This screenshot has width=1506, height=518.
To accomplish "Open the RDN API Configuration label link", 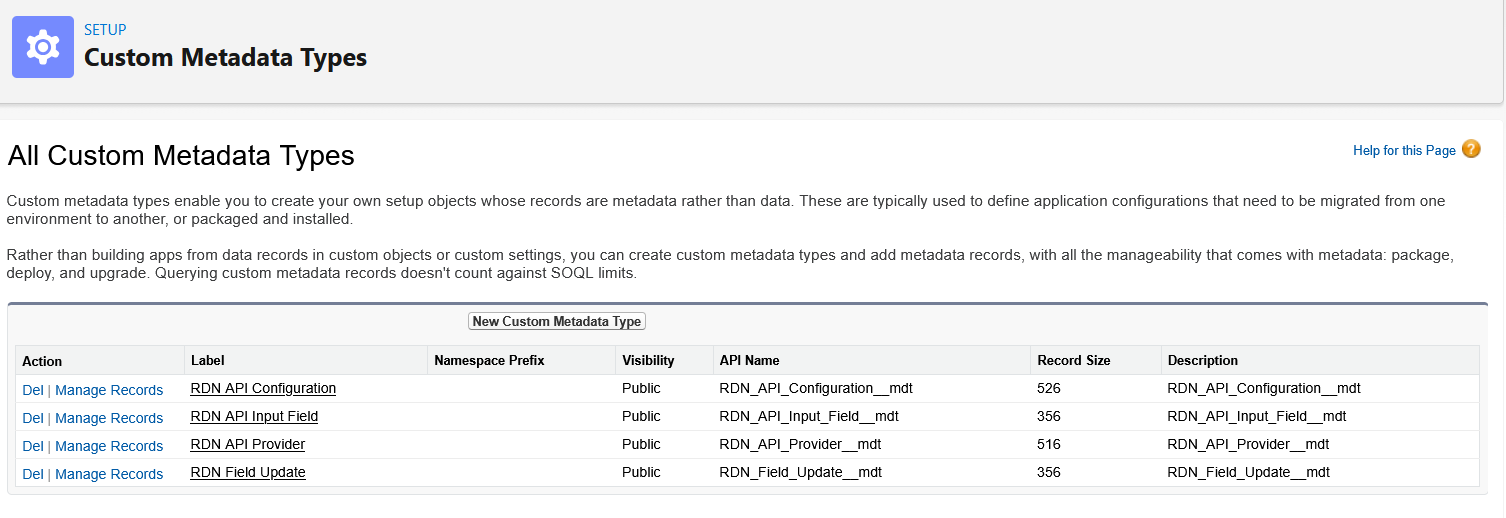I will pyautogui.click(x=263, y=388).
